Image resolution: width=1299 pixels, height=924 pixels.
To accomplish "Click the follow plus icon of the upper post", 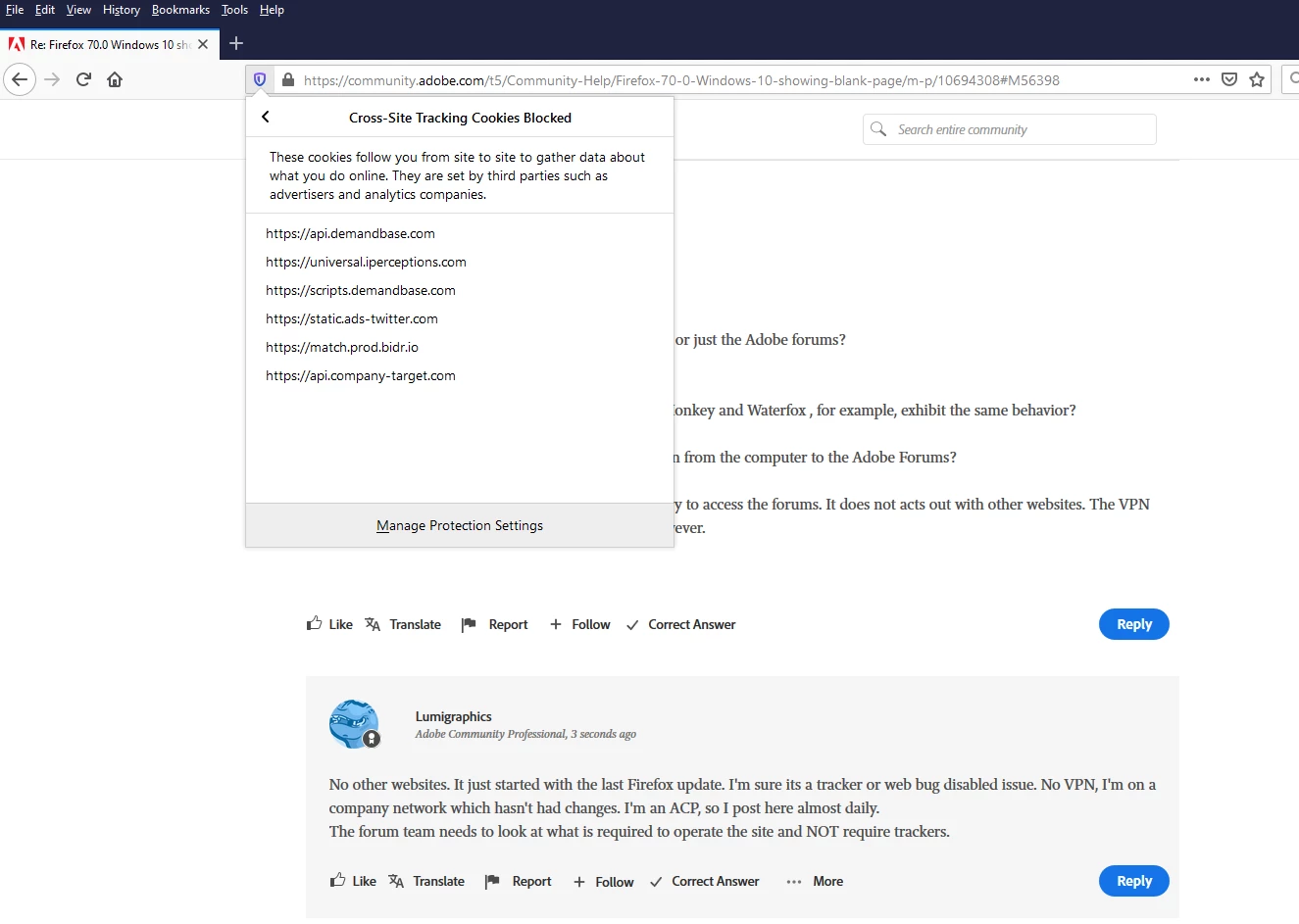I will 556,624.
